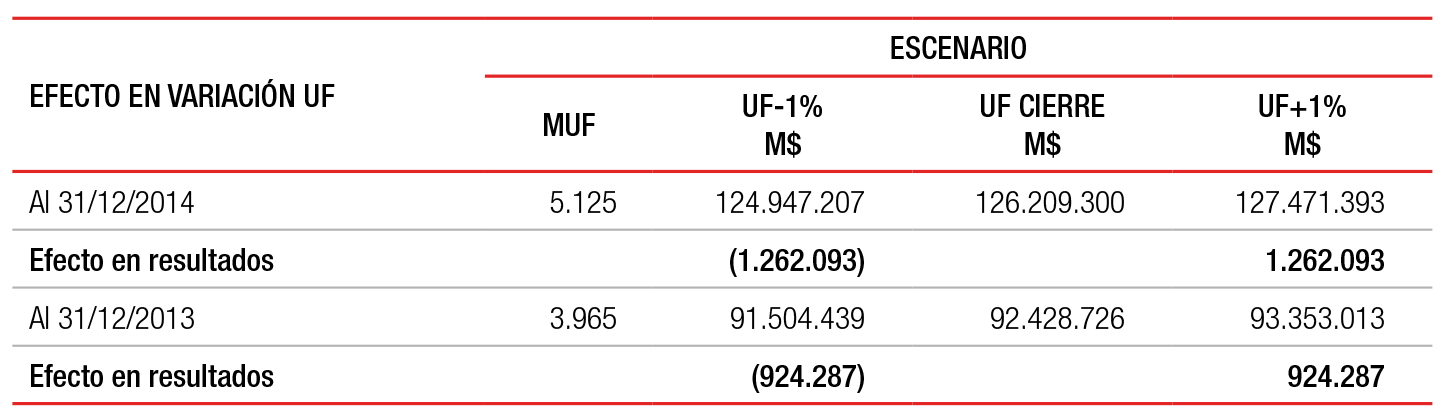Select the 3.965 MUF value
This screenshot has height=415, width=1451.
(x=582, y=319)
